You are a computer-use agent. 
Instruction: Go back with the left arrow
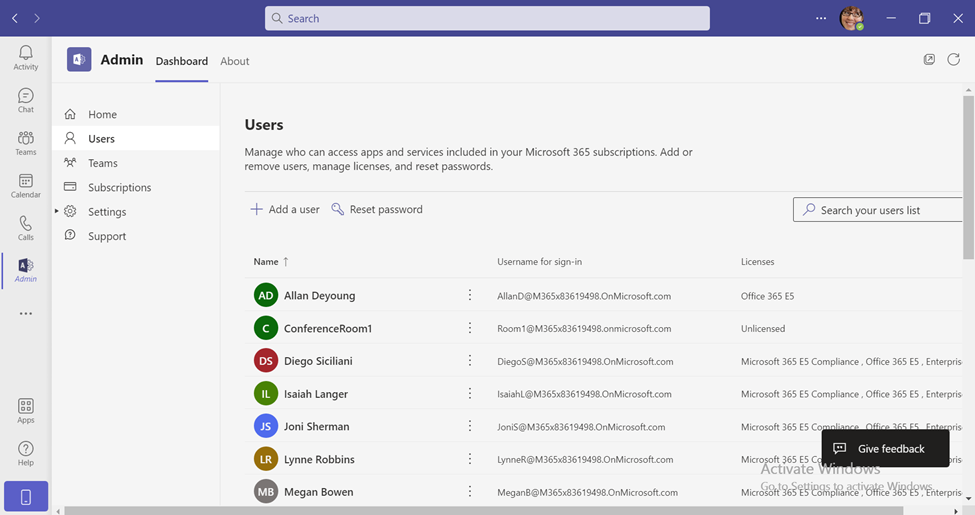point(15,18)
